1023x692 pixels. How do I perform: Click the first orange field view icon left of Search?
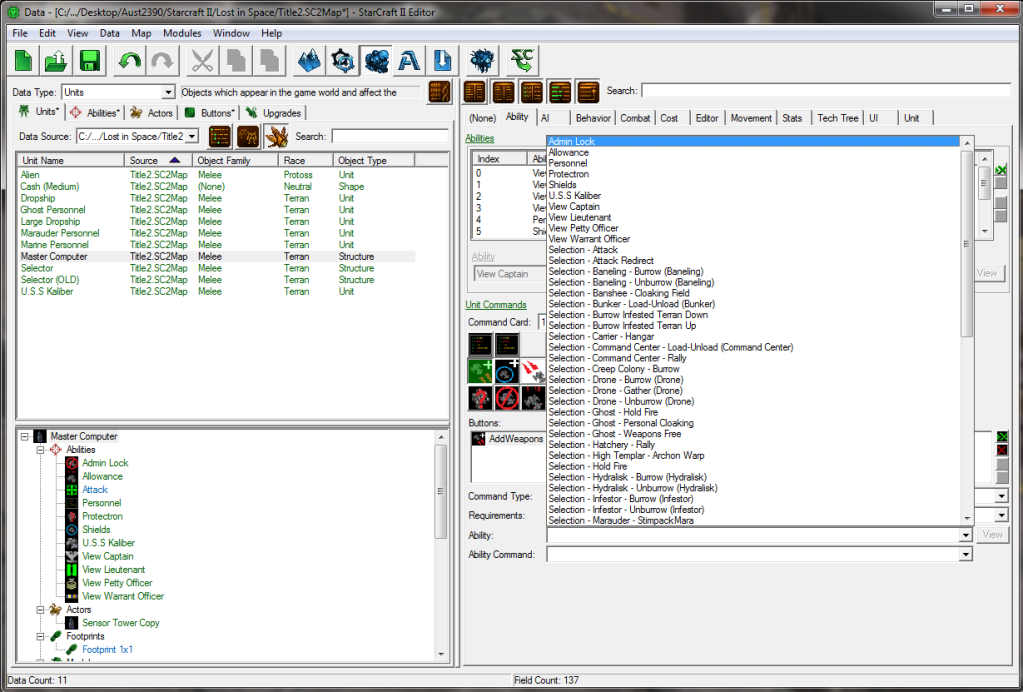(x=474, y=92)
